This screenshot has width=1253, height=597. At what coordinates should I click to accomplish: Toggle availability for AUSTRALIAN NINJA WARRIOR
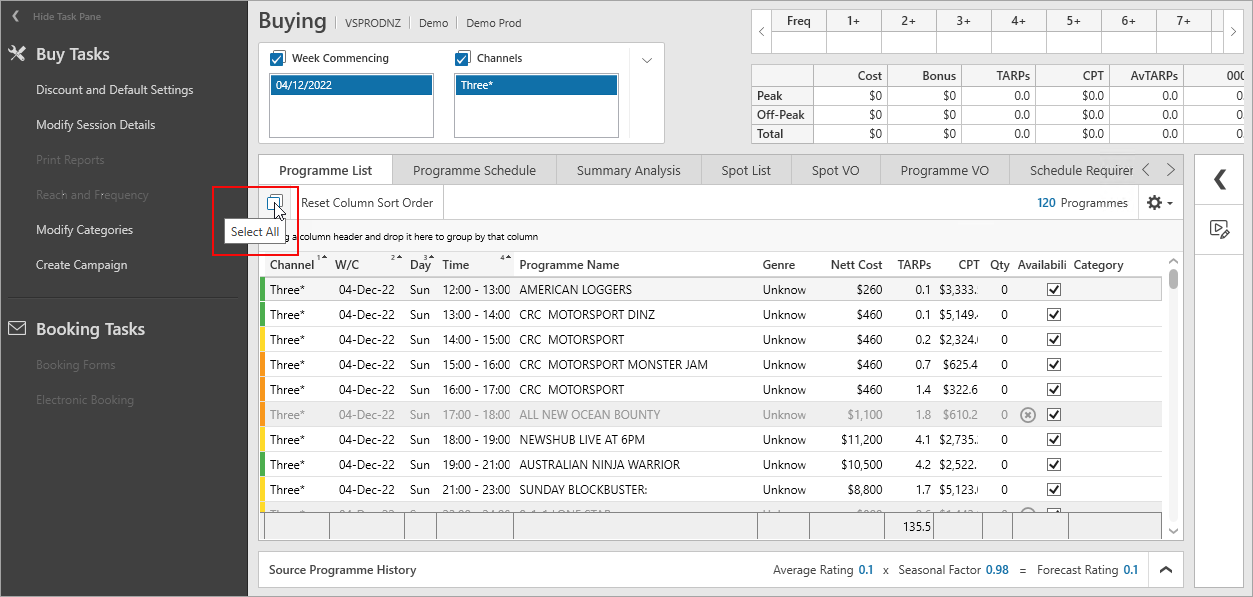[x=1053, y=465]
